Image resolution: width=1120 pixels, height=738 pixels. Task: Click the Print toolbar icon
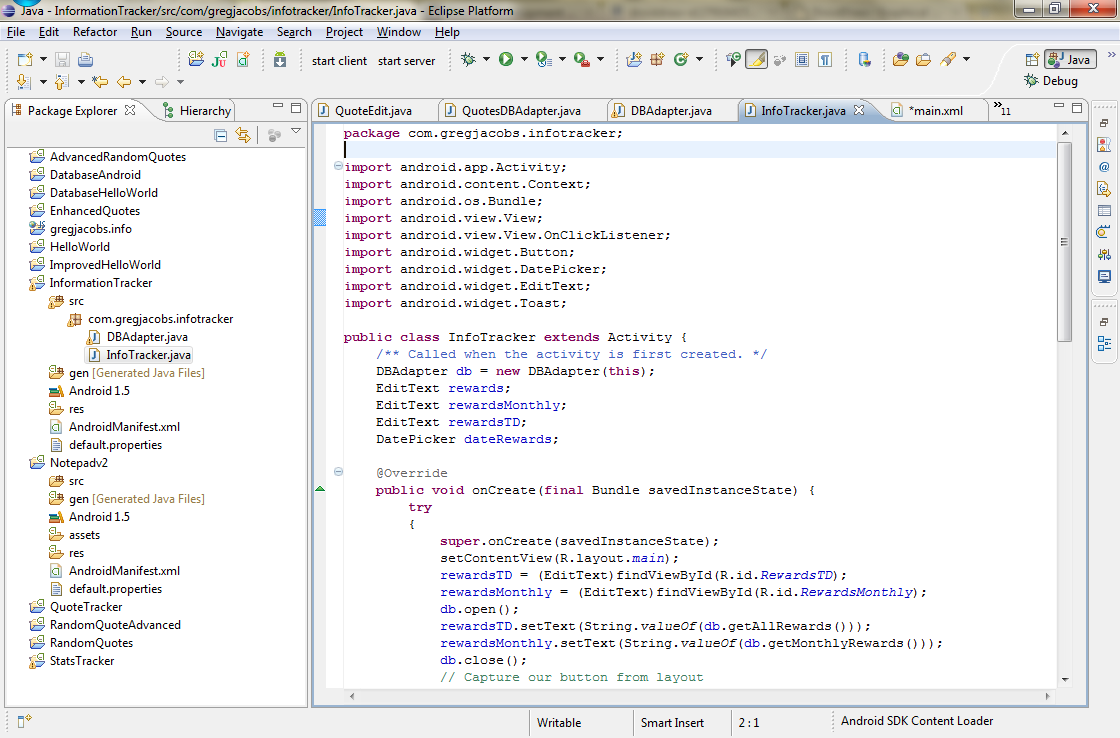click(x=86, y=61)
